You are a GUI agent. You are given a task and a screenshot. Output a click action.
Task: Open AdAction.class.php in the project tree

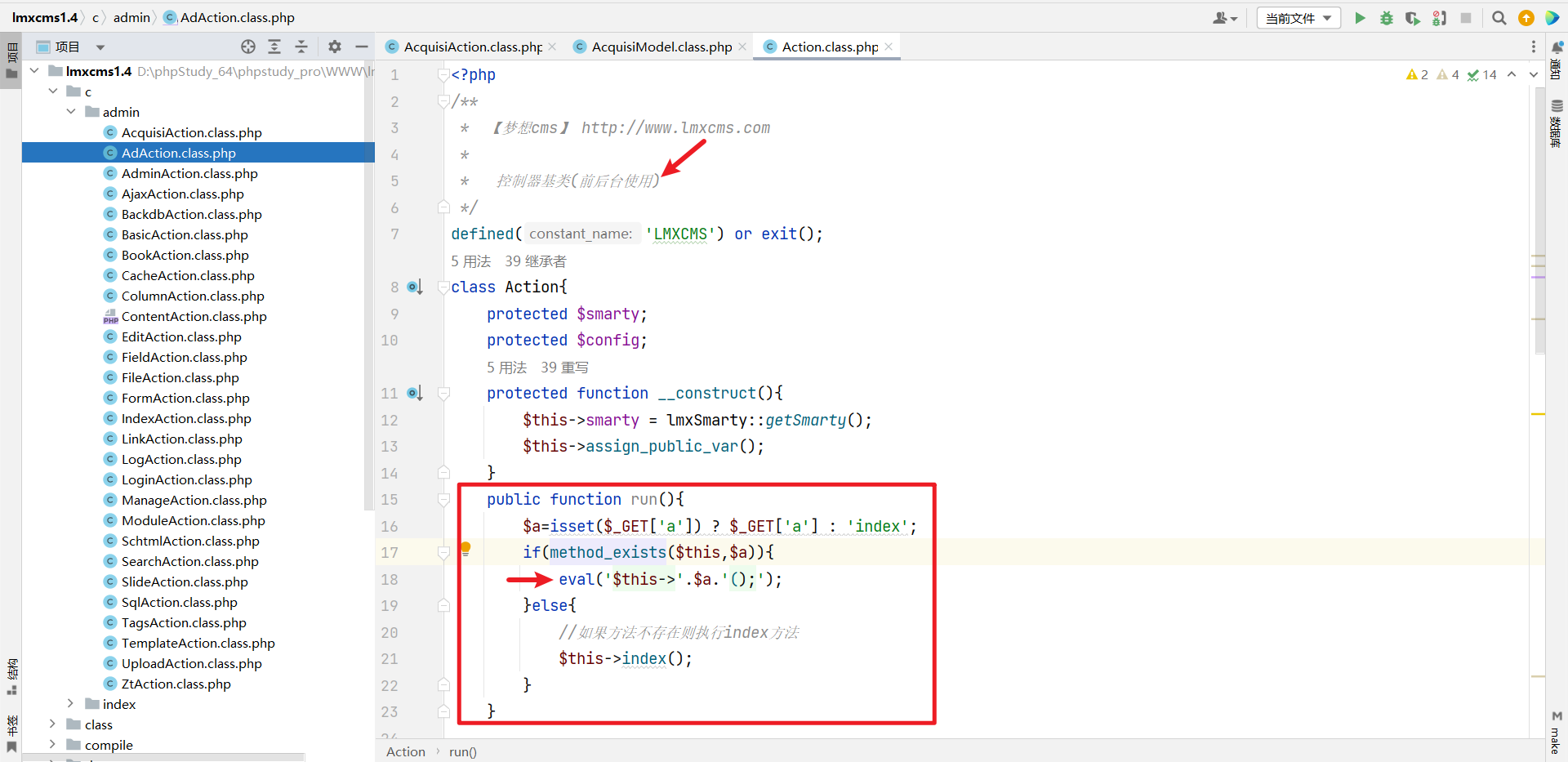[198, 153]
